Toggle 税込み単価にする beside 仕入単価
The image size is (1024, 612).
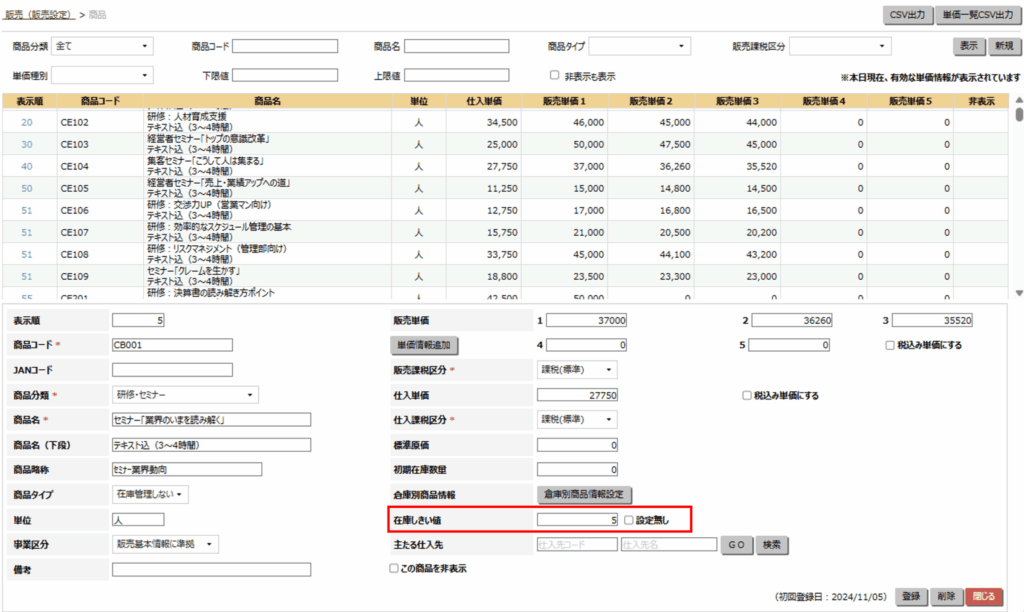click(746, 395)
